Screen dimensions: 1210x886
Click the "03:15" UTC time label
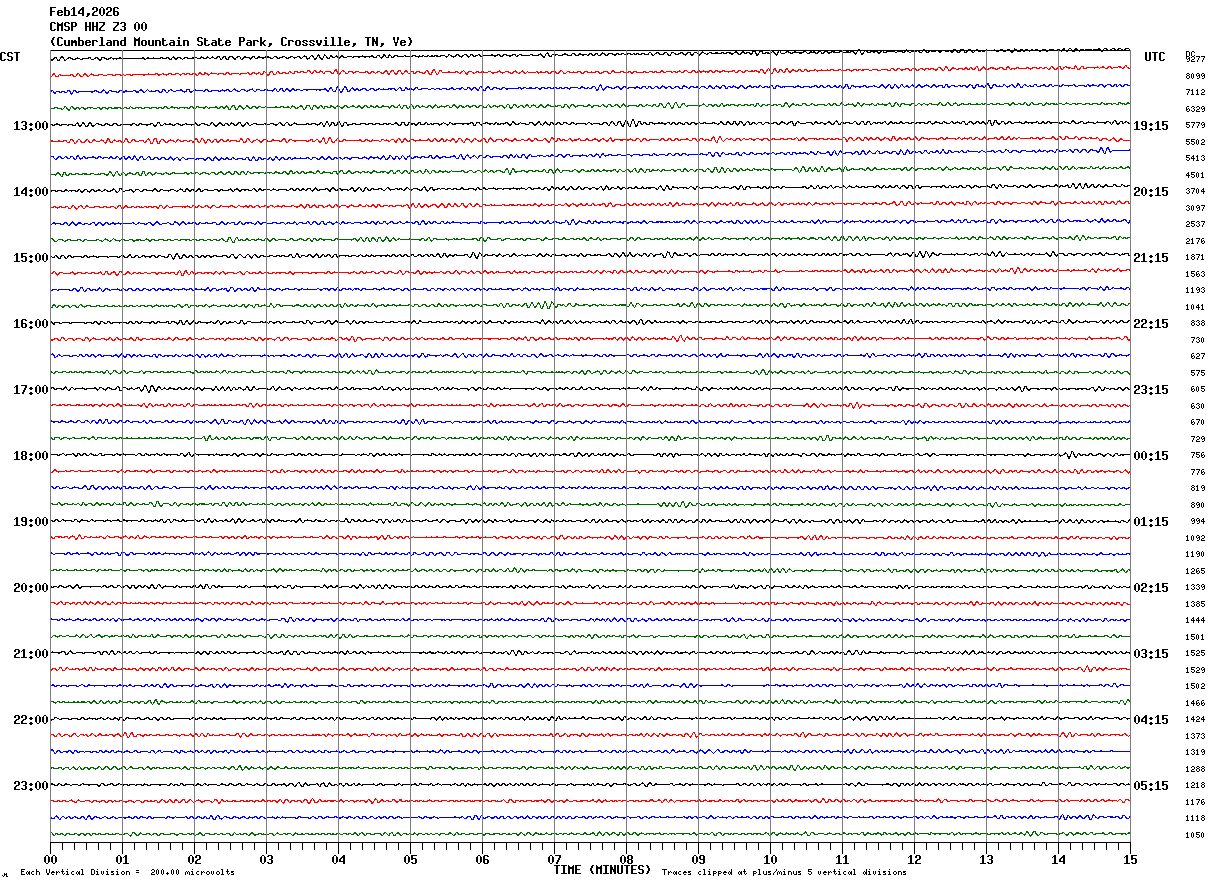coord(1151,654)
